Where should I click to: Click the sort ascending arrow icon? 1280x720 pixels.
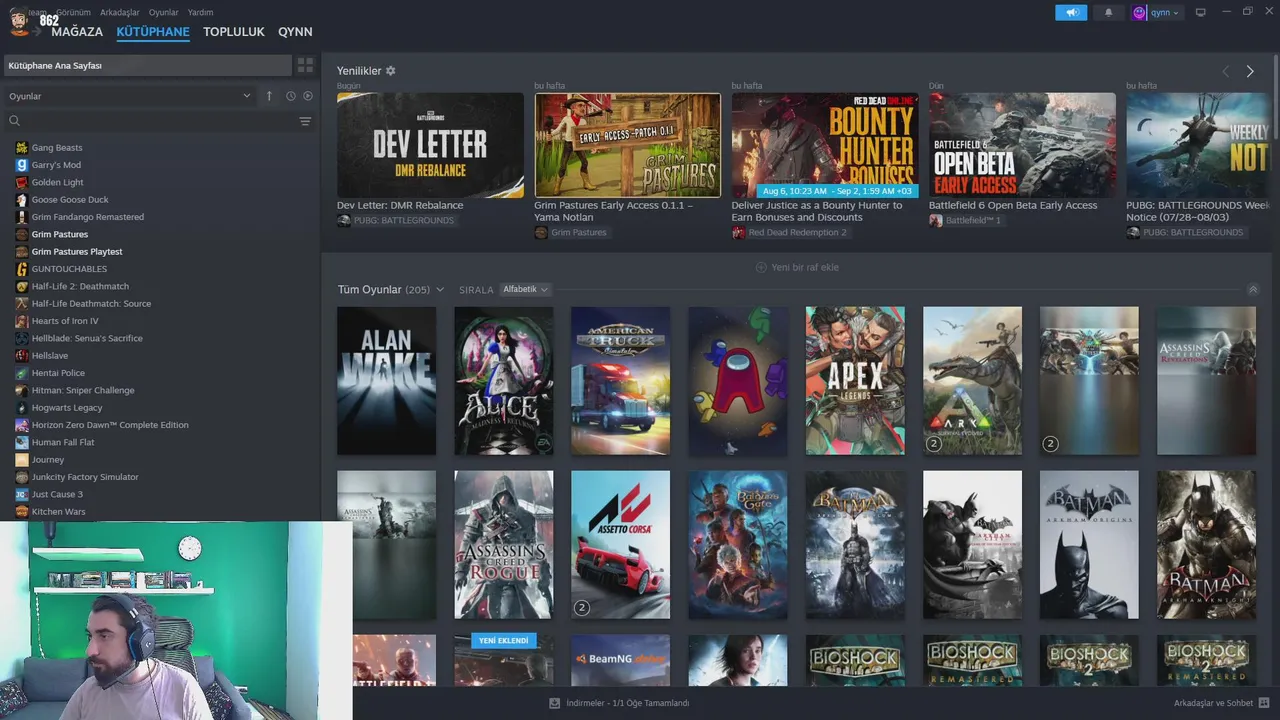269,96
